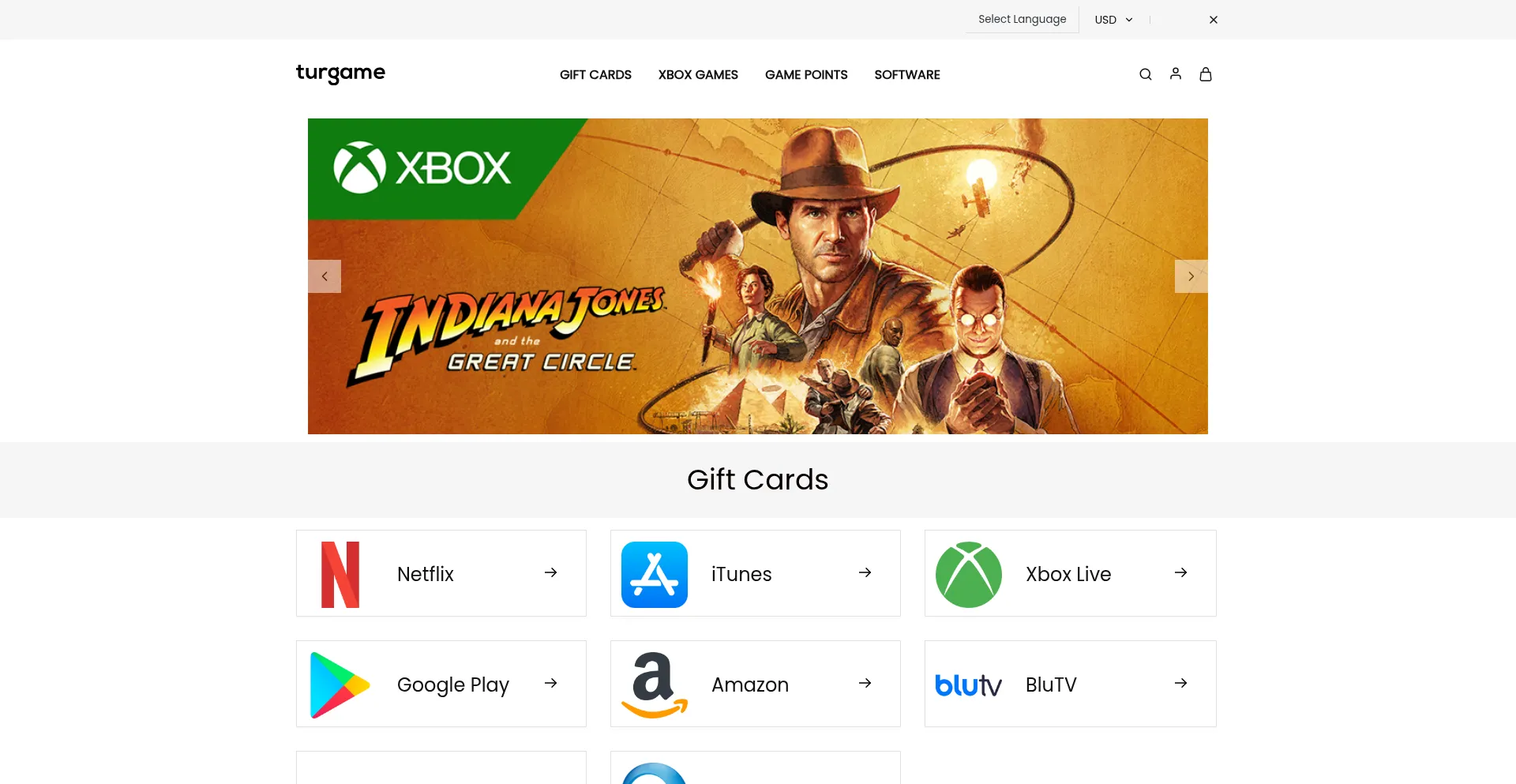Click the Xbox Live green logo
The width and height of the screenshot is (1516, 784).
tap(968, 574)
